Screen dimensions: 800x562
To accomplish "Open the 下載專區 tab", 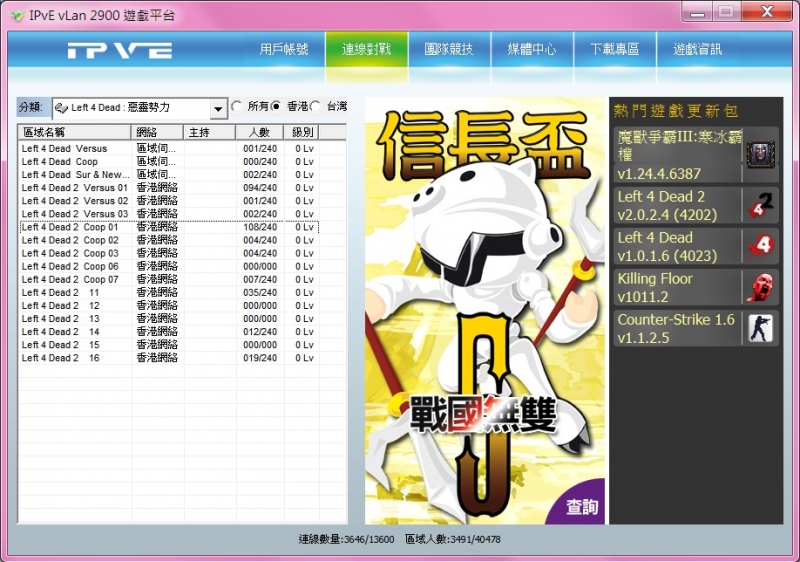I will click(615, 49).
